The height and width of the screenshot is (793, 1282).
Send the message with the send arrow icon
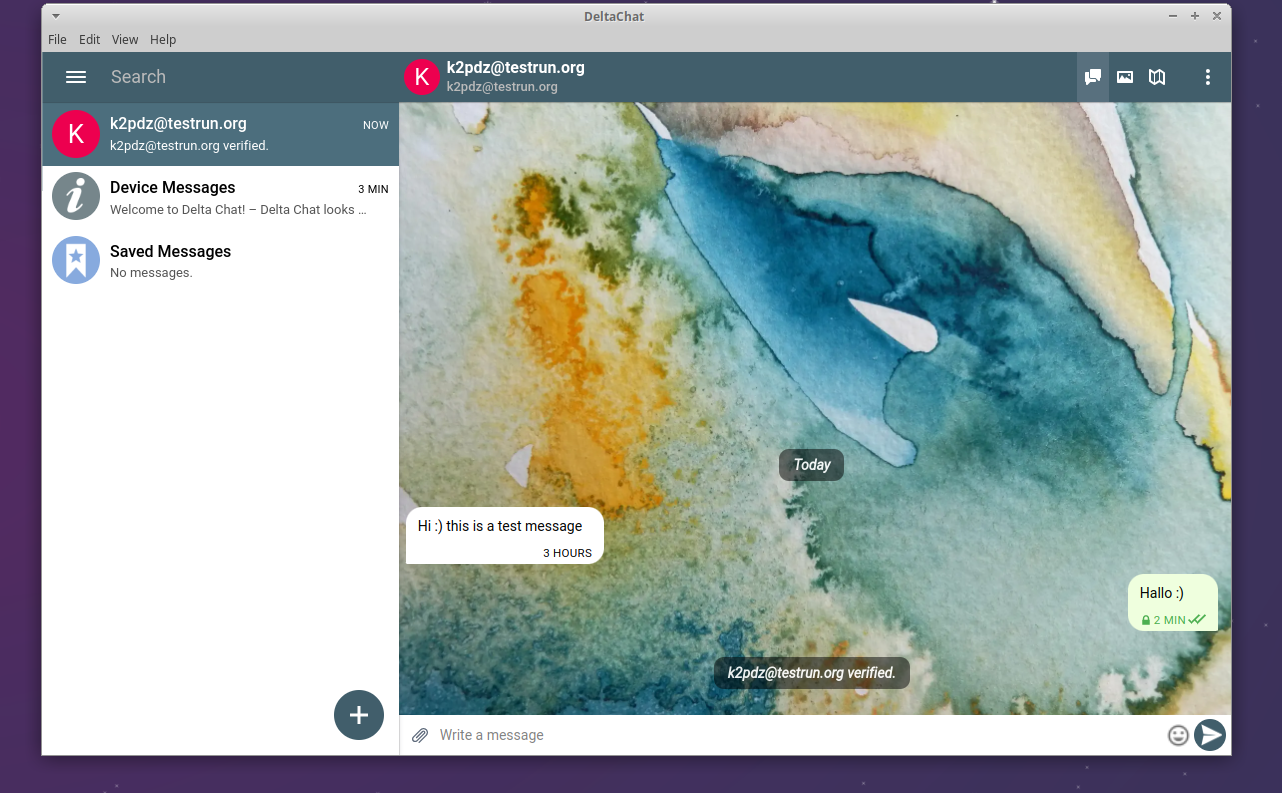pyautogui.click(x=1210, y=735)
